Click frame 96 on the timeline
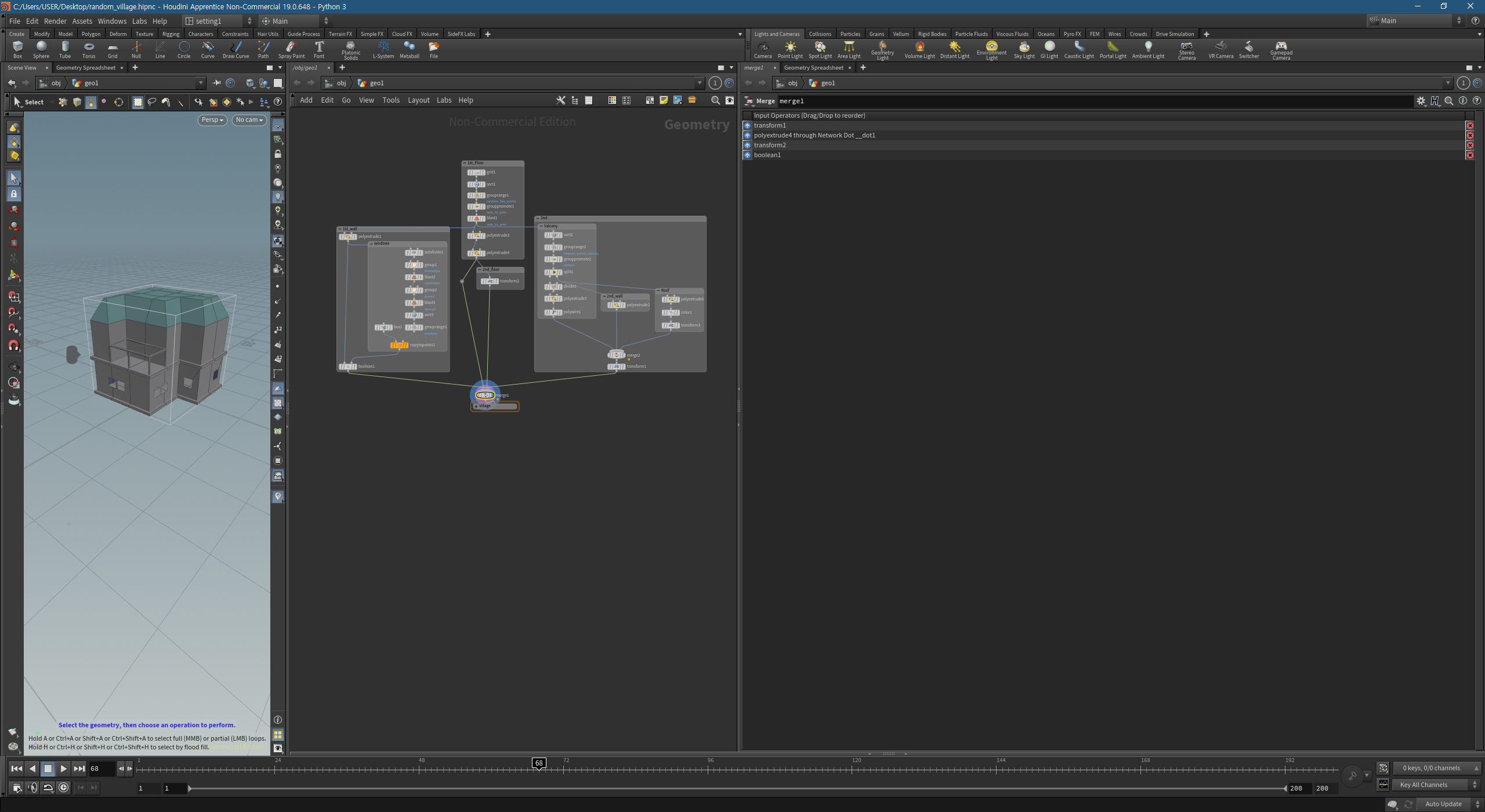The height and width of the screenshot is (812, 1485). tap(708, 770)
